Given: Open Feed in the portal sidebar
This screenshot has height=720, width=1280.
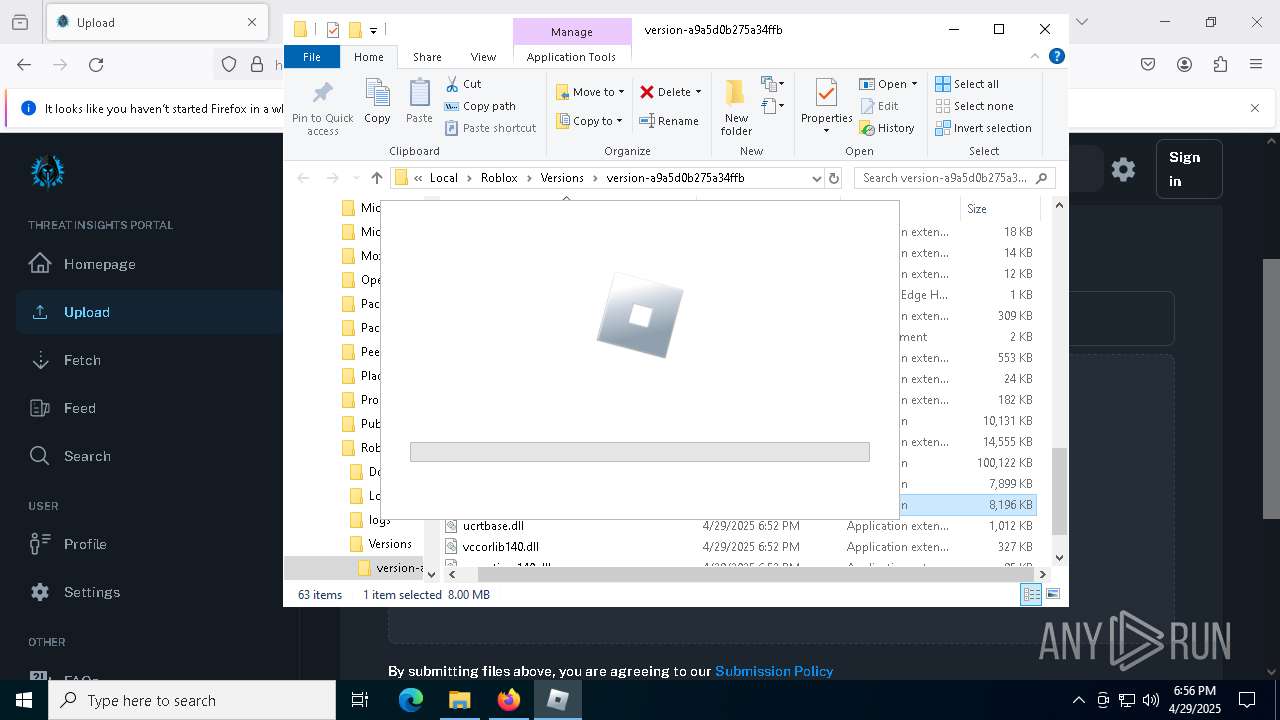Looking at the screenshot, I should pyautogui.click(x=150, y=408).
